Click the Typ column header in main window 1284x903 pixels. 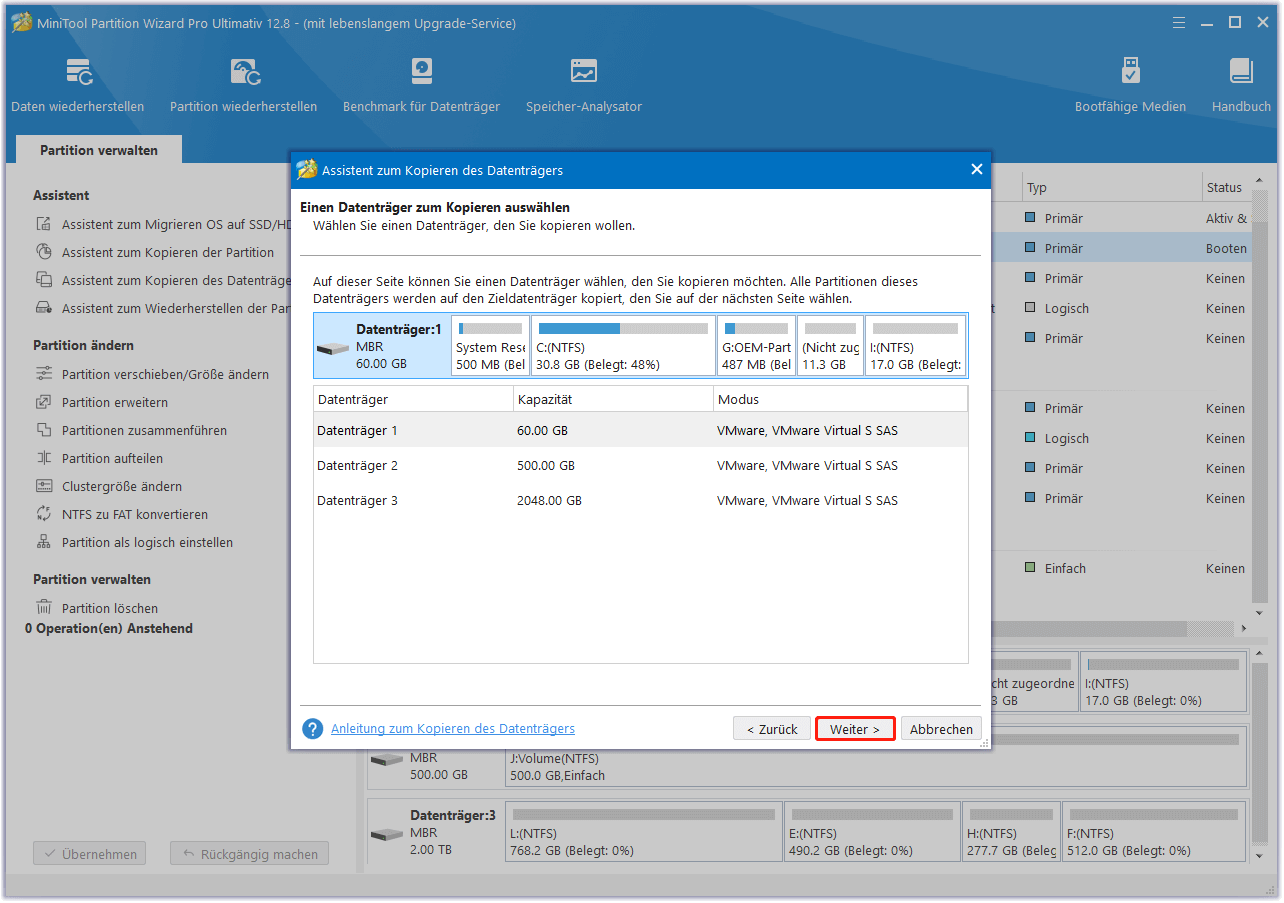tap(1112, 187)
